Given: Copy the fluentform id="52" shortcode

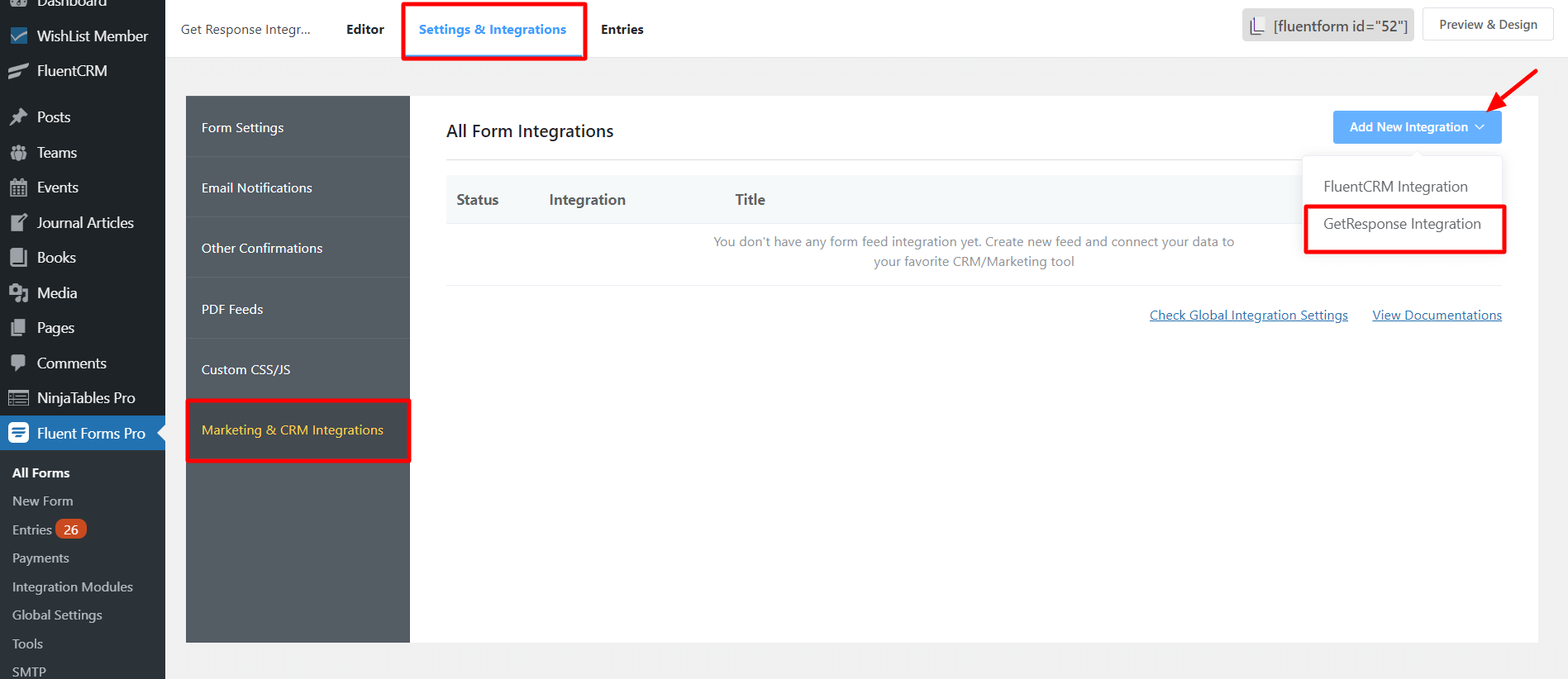Looking at the screenshot, I should tap(1327, 26).
